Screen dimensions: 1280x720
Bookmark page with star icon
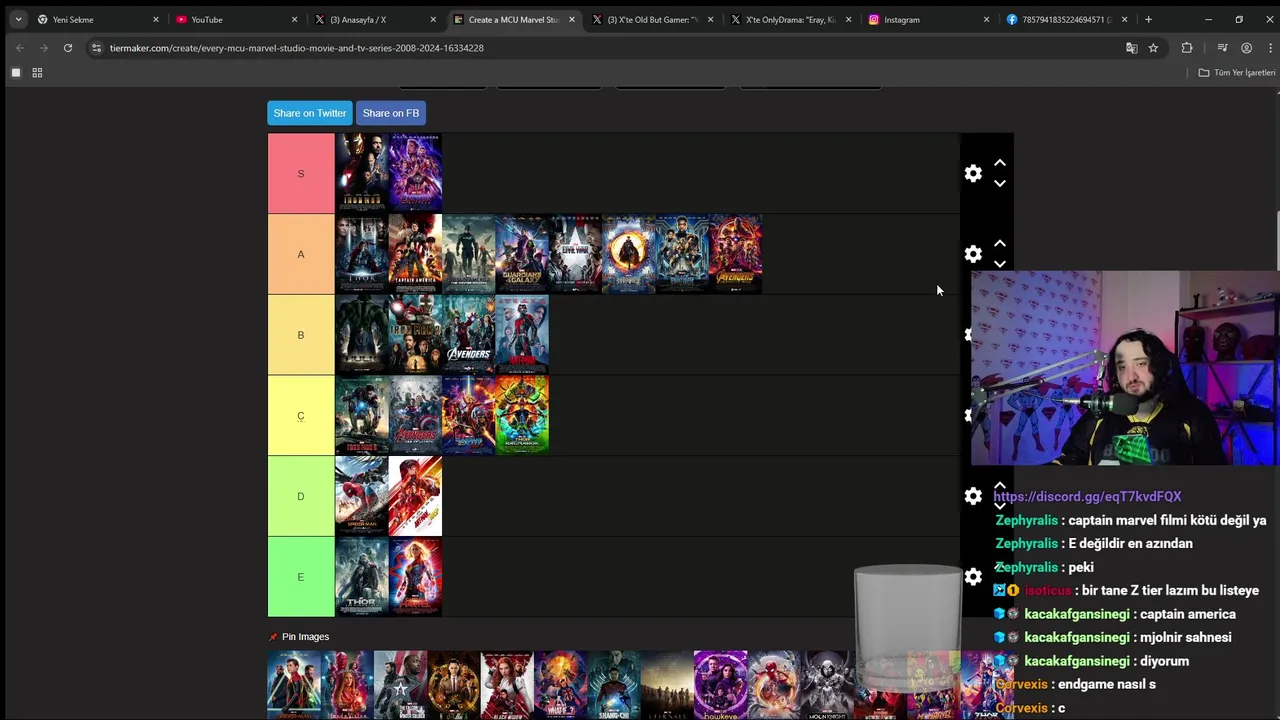(x=1153, y=48)
